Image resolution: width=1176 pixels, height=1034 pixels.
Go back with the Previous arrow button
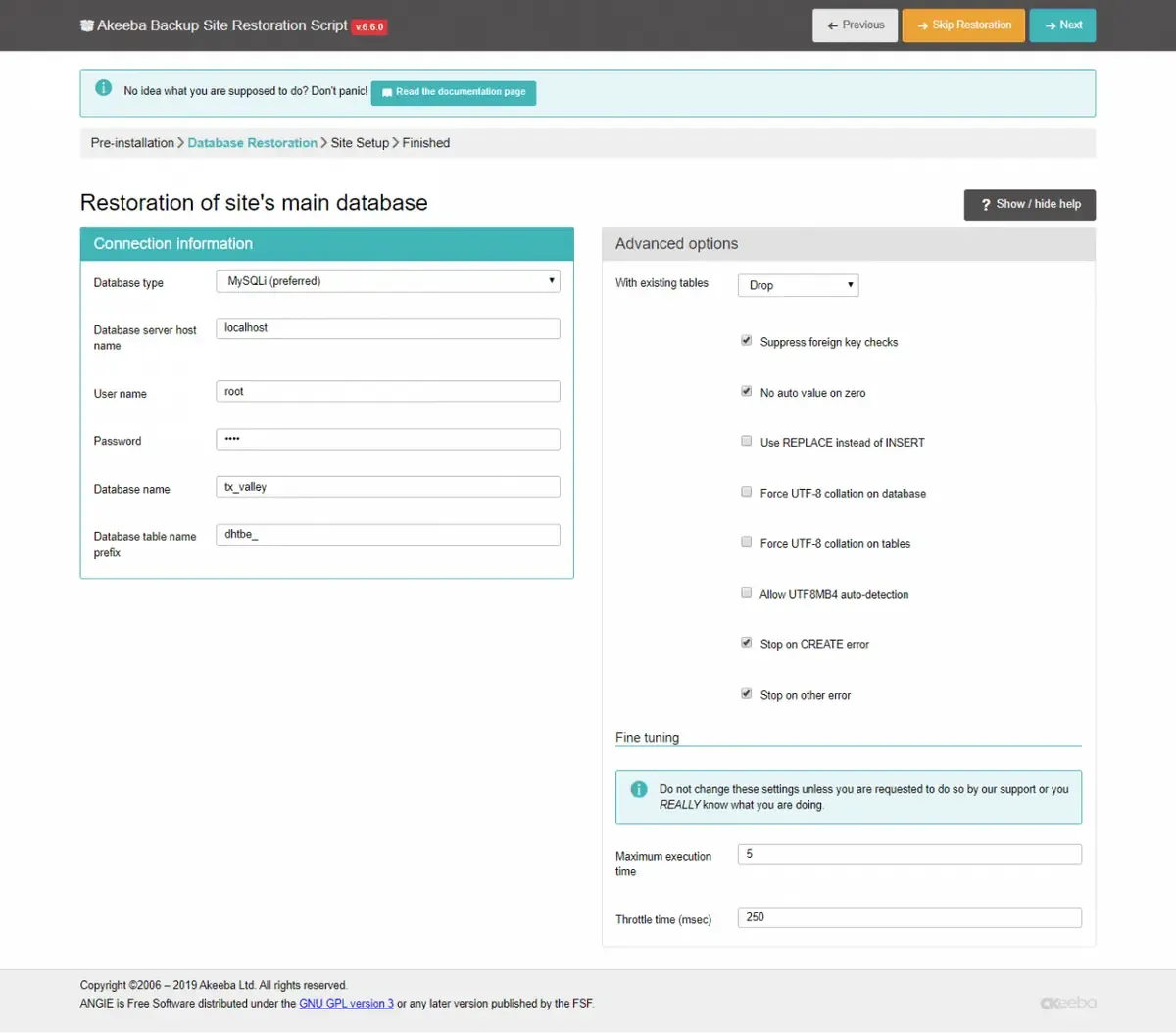click(x=856, y=25)
